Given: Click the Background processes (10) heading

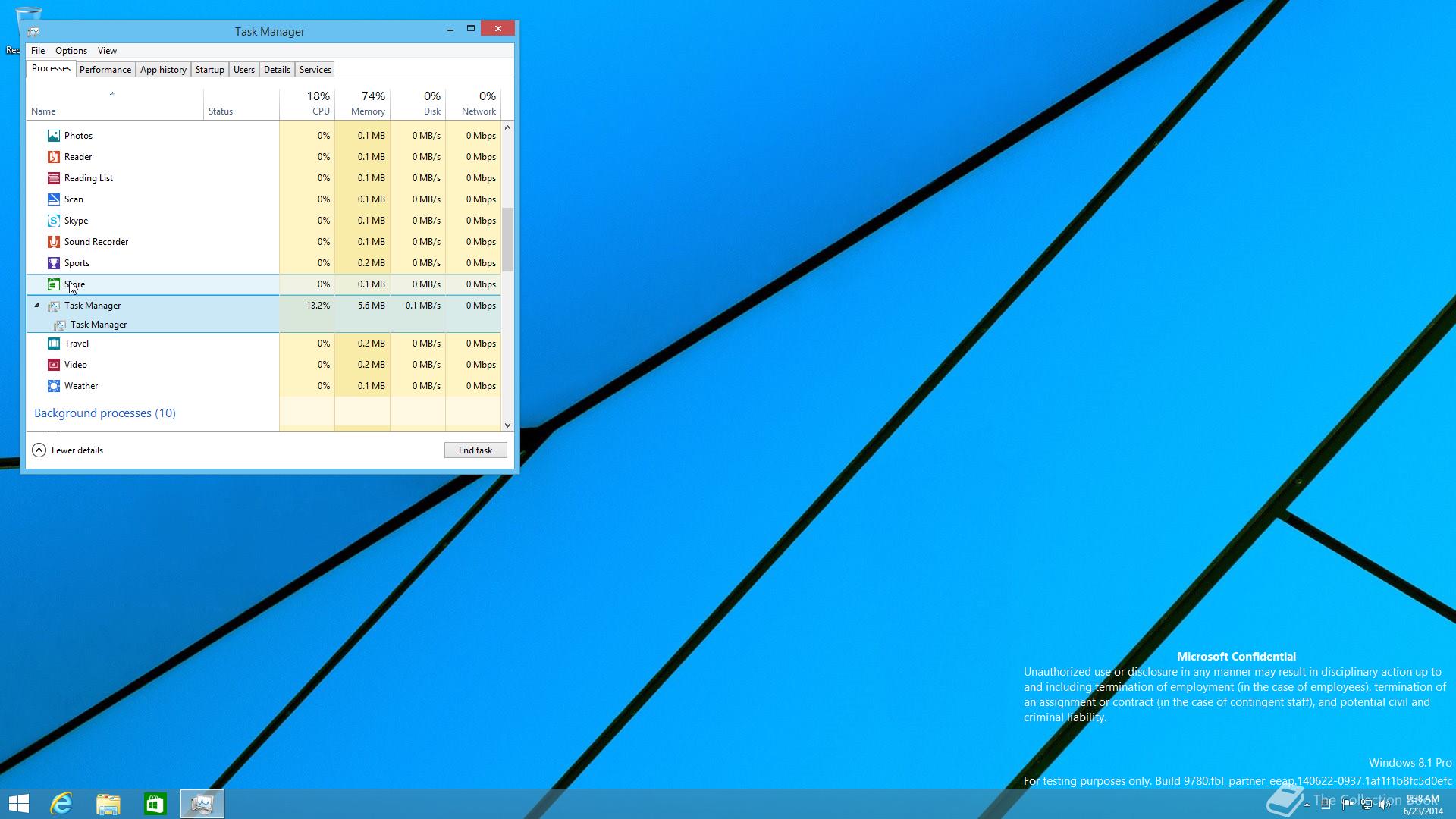Looking at the screenshot, I should [x=105, y=413].
